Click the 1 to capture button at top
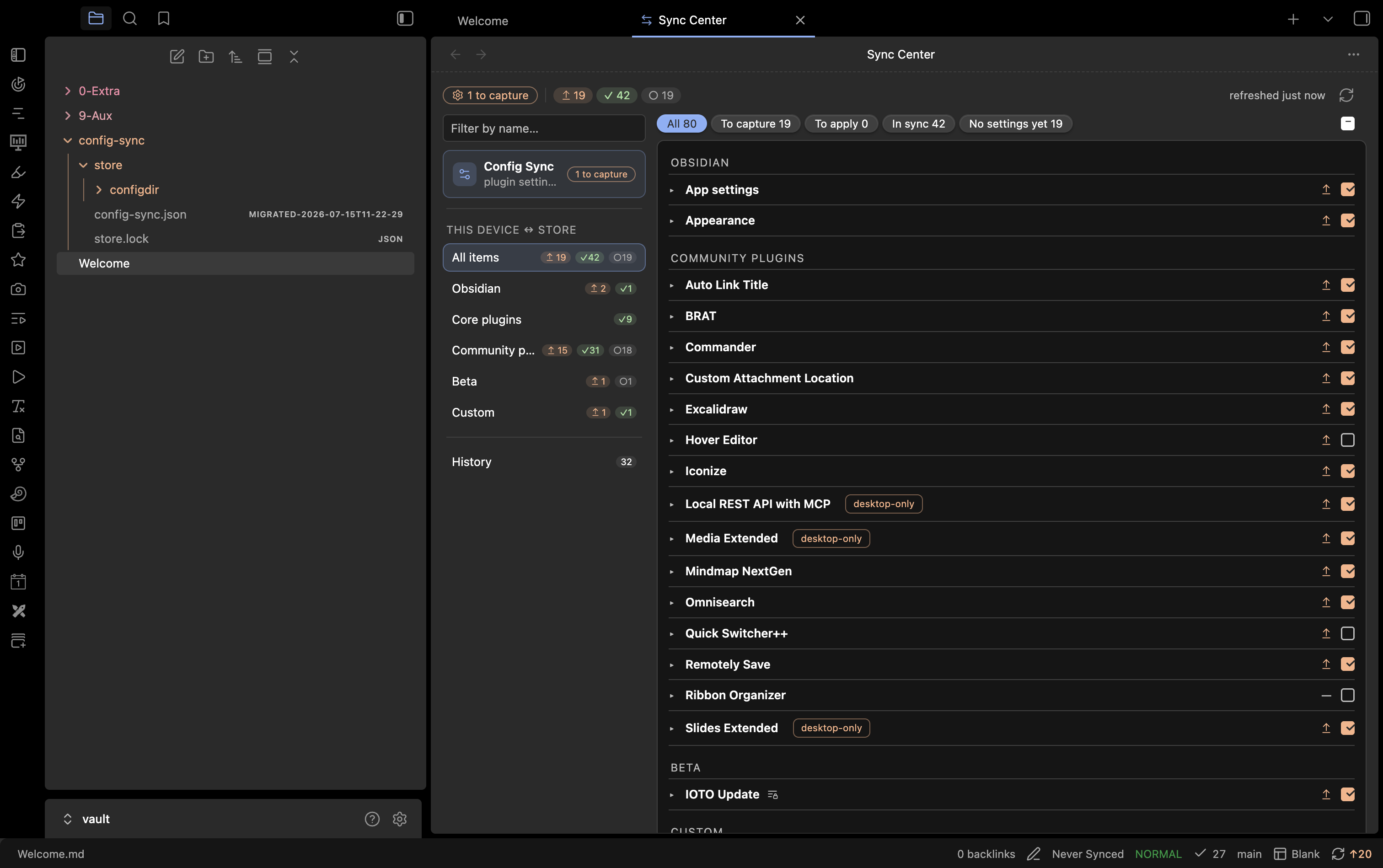The image size is (1383, 868). (490, 95)
